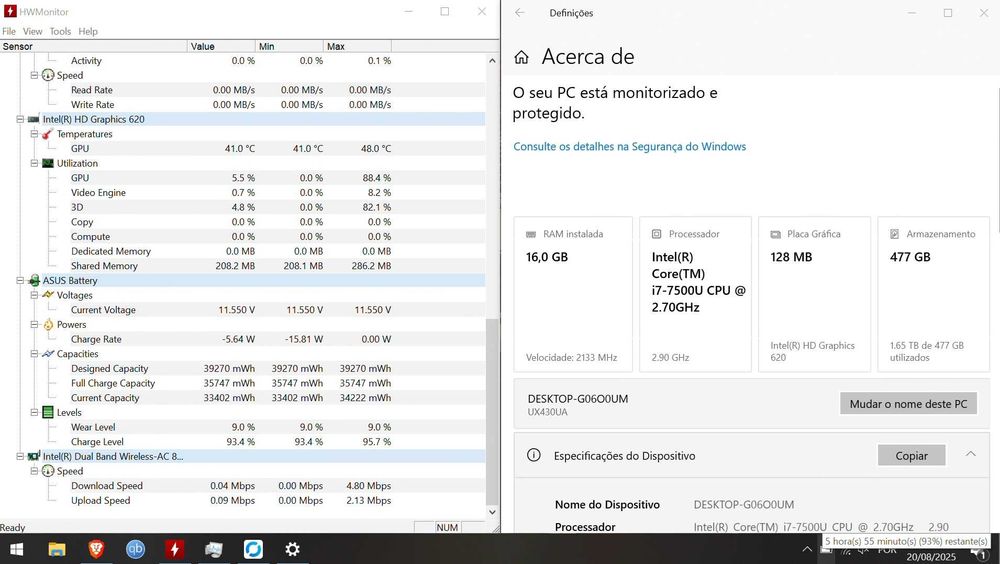Viewport: 1000px width, 564px height.
Task: Click the Capacities graph icon
Action: tap(48, 354)
